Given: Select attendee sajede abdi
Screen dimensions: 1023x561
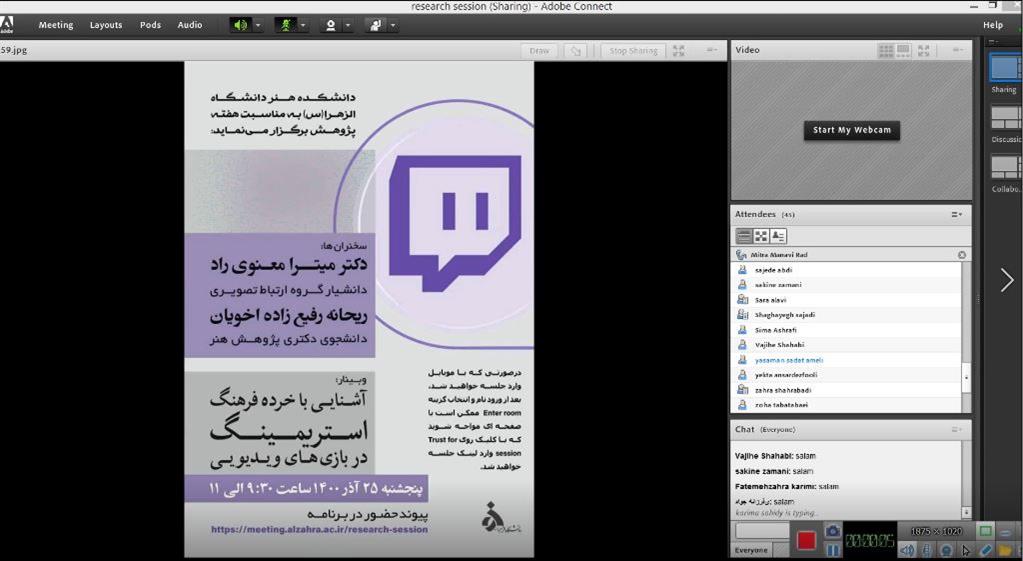Looking at the screenshot, I should click(847, 270).
